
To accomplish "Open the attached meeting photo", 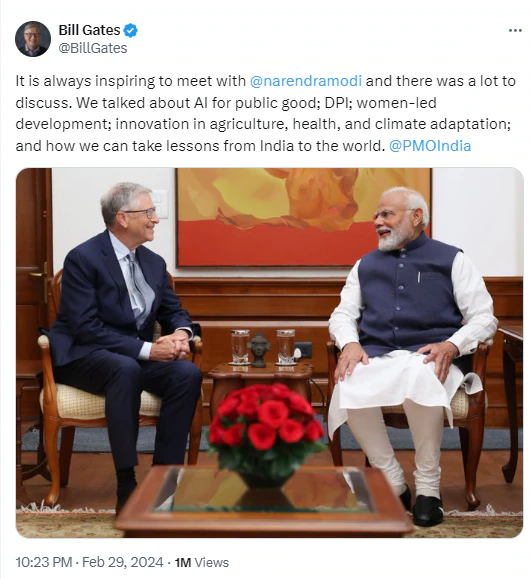I will click(x=269, y=353).
